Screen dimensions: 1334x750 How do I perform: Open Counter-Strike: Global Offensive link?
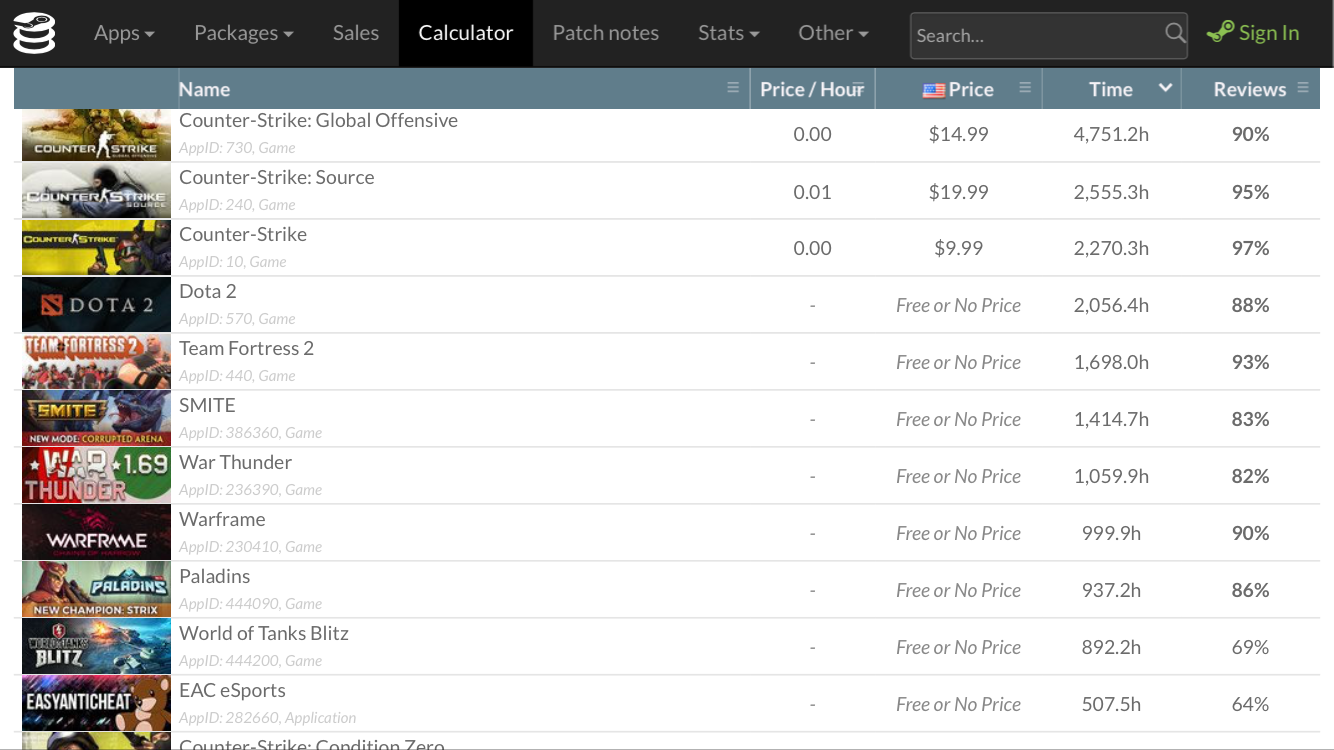[318, 120]
